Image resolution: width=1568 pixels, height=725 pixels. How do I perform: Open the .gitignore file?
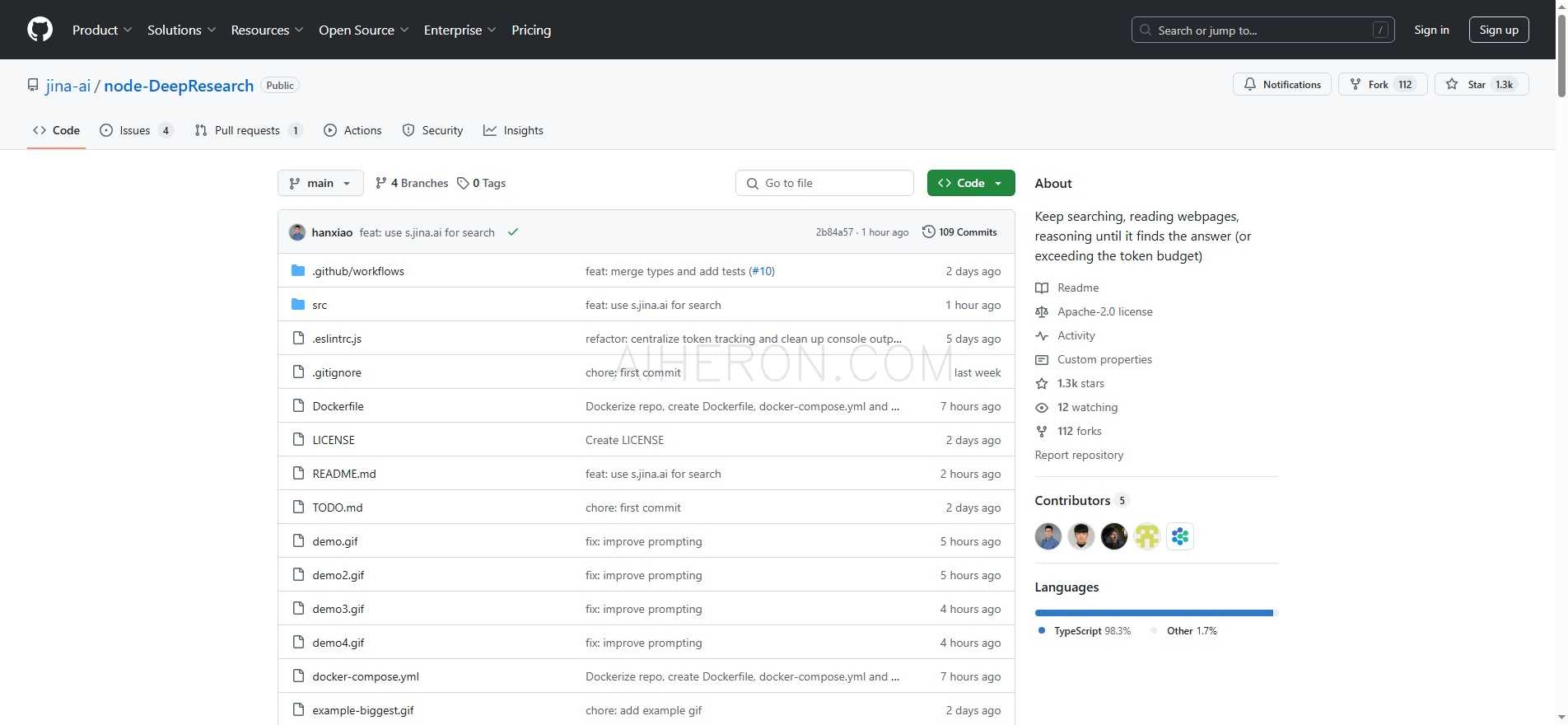pyautogui.click(x=337, y=372)
